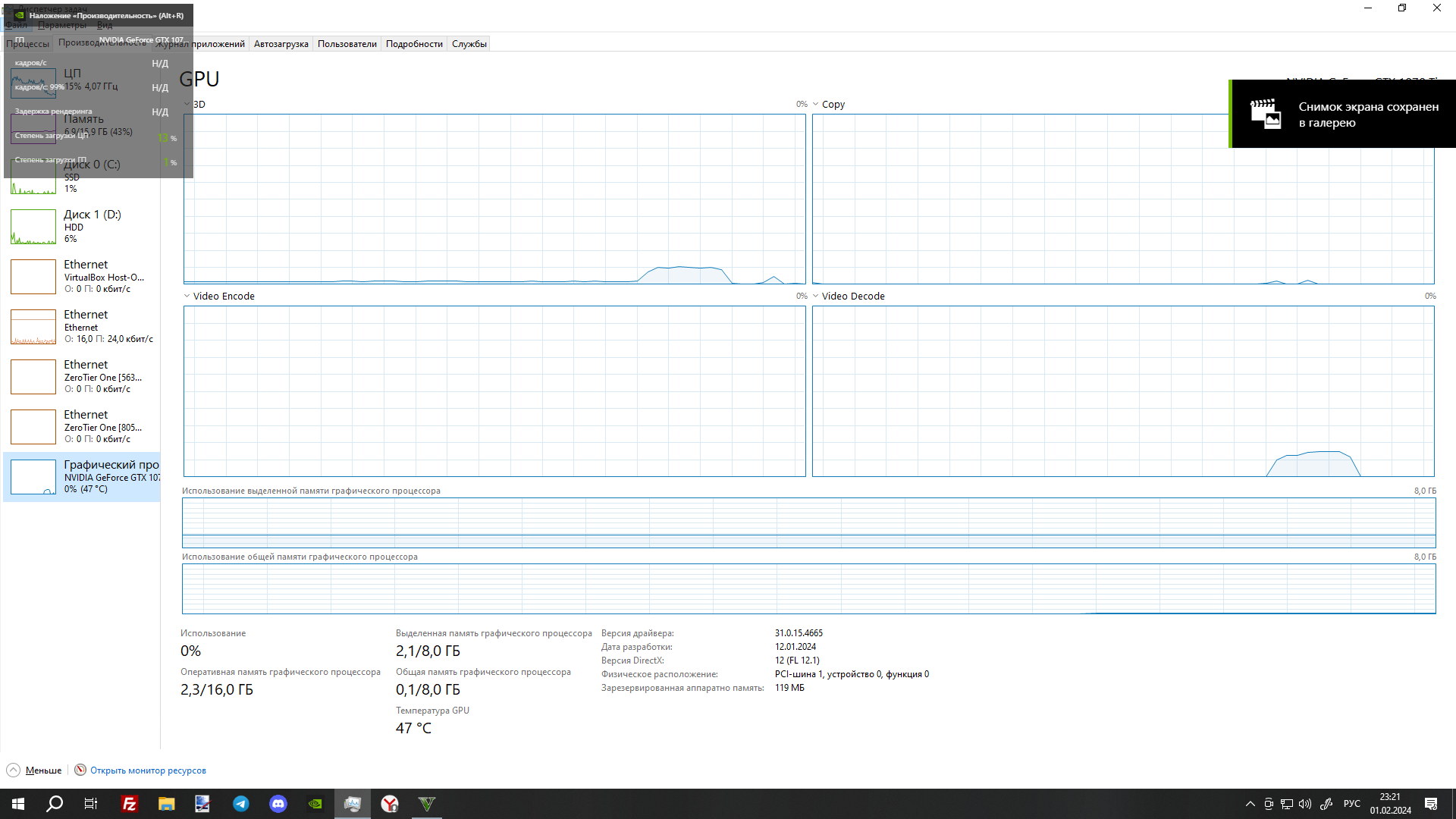
Task: Select Диск 0 (C:) SSD entry
Action: (82, 176)
